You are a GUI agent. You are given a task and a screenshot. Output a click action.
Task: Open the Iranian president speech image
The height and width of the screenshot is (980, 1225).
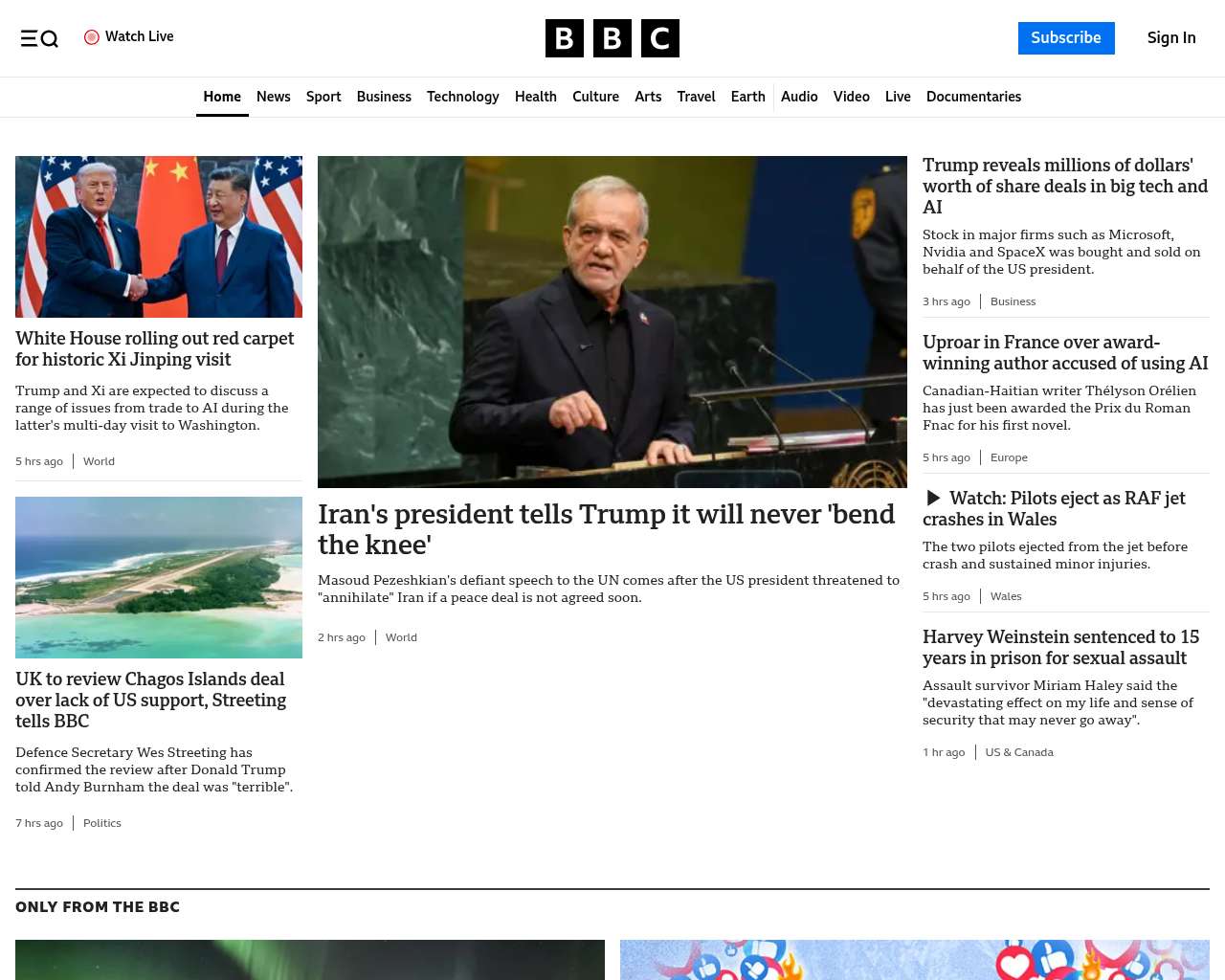[612, 322]
